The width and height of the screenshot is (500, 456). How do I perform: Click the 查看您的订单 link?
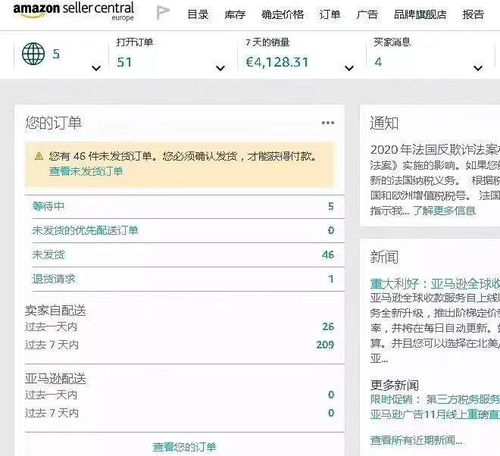click(184, 447)
